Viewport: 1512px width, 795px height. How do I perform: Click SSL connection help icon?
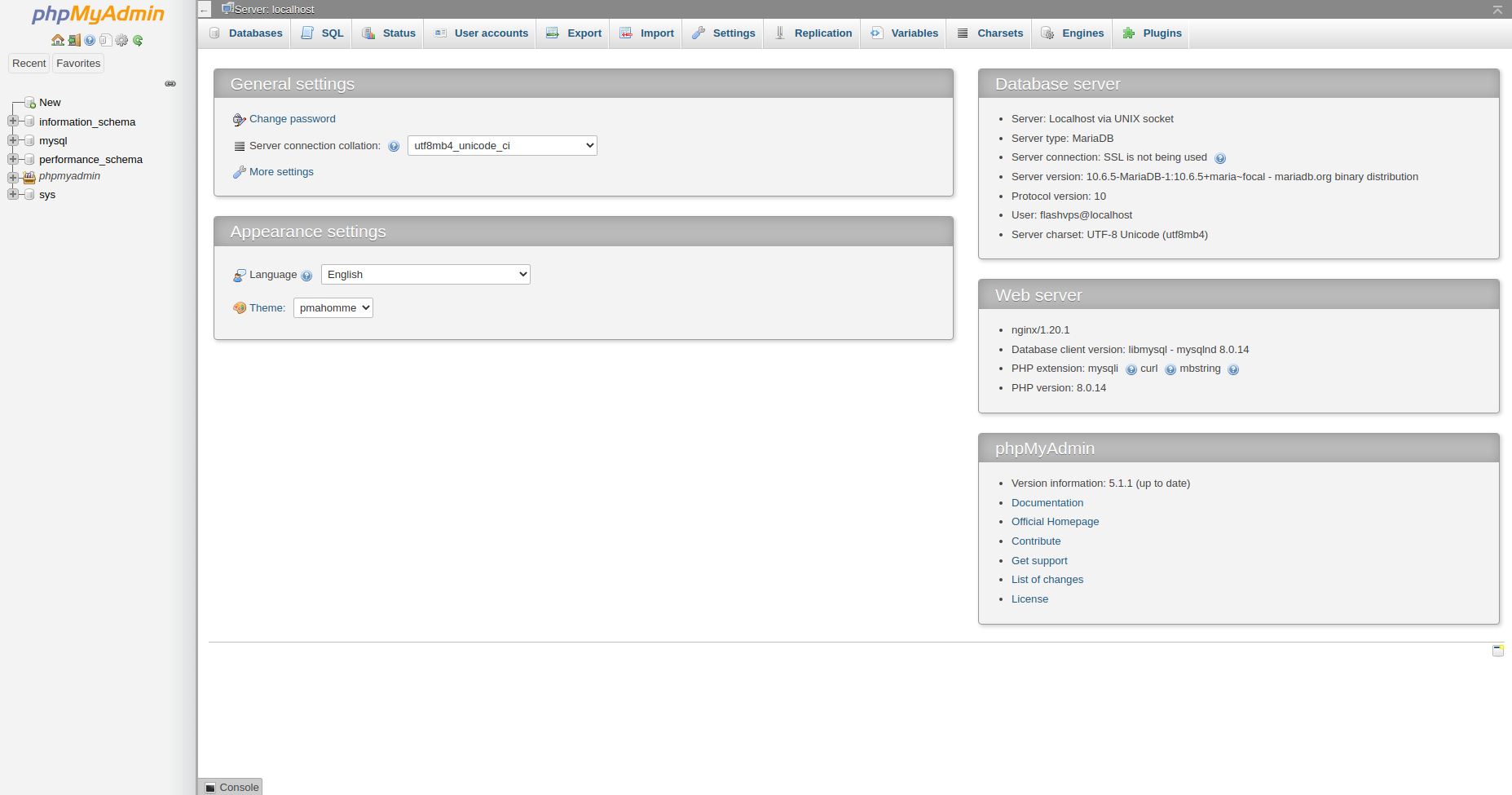point(1219,158)
